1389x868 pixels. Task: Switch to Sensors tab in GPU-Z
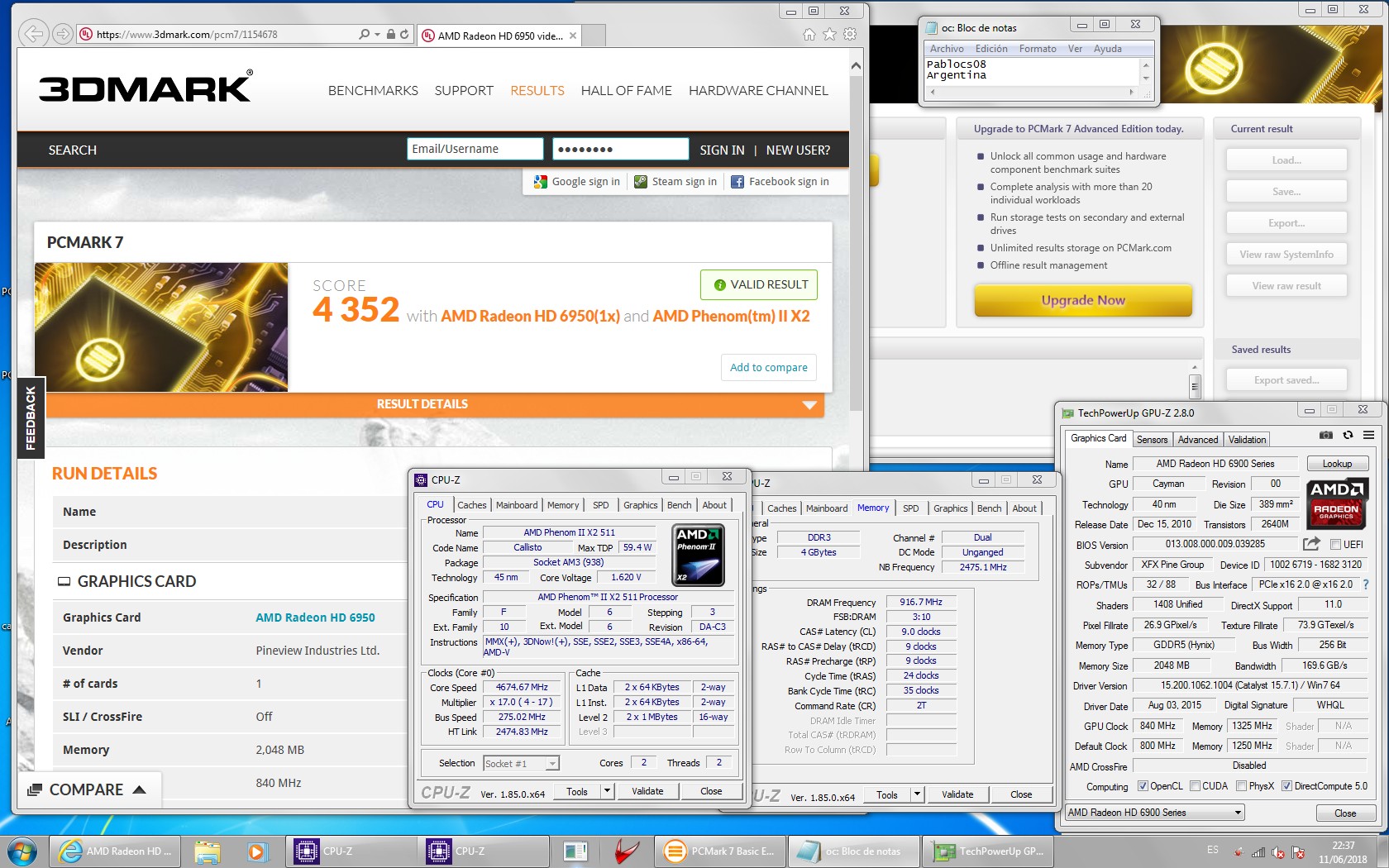click(x=1152, y=440)
